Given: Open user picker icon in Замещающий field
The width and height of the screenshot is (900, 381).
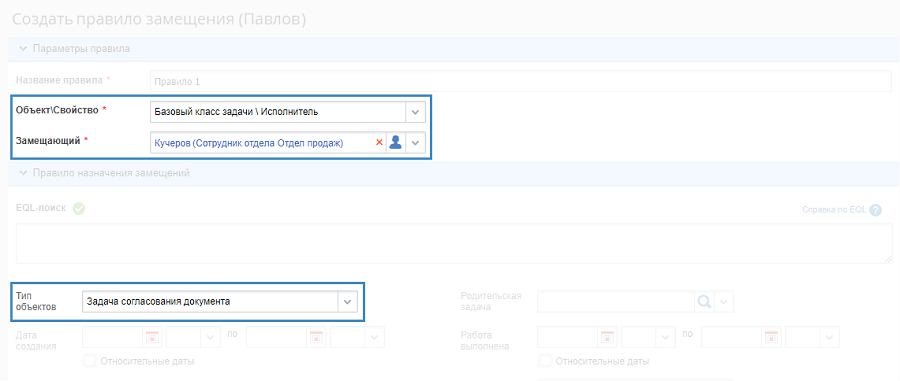Looking at the screenshot, I should point(395,143).
